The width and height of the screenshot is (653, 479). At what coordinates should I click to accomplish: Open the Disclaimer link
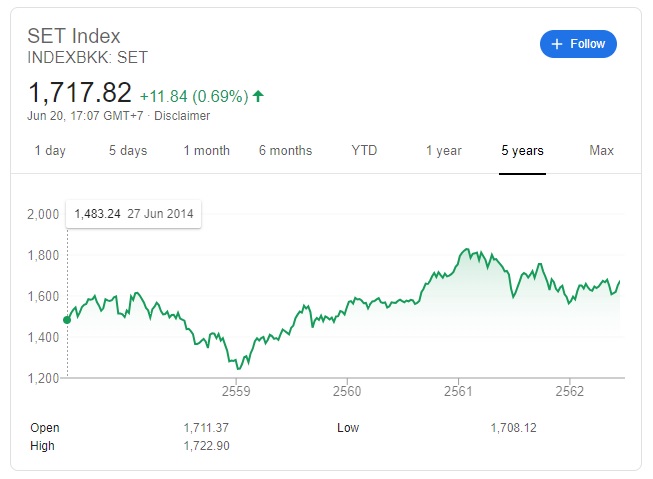pos(182,116)
